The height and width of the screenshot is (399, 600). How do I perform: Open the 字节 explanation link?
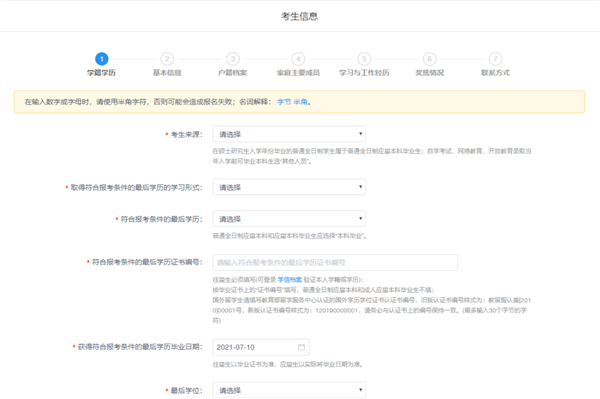click(284, 102)
